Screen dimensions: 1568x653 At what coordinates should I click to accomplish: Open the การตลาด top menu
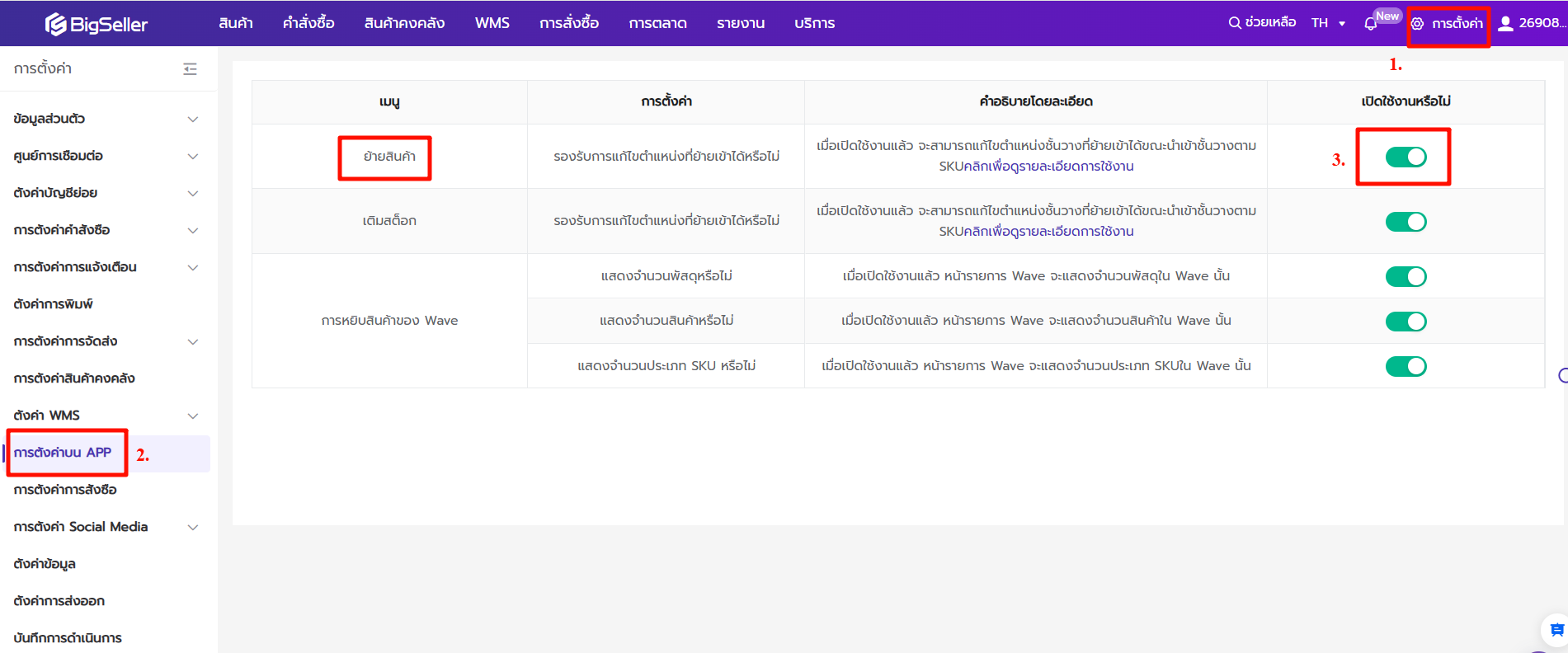click(x=657, y=23)
